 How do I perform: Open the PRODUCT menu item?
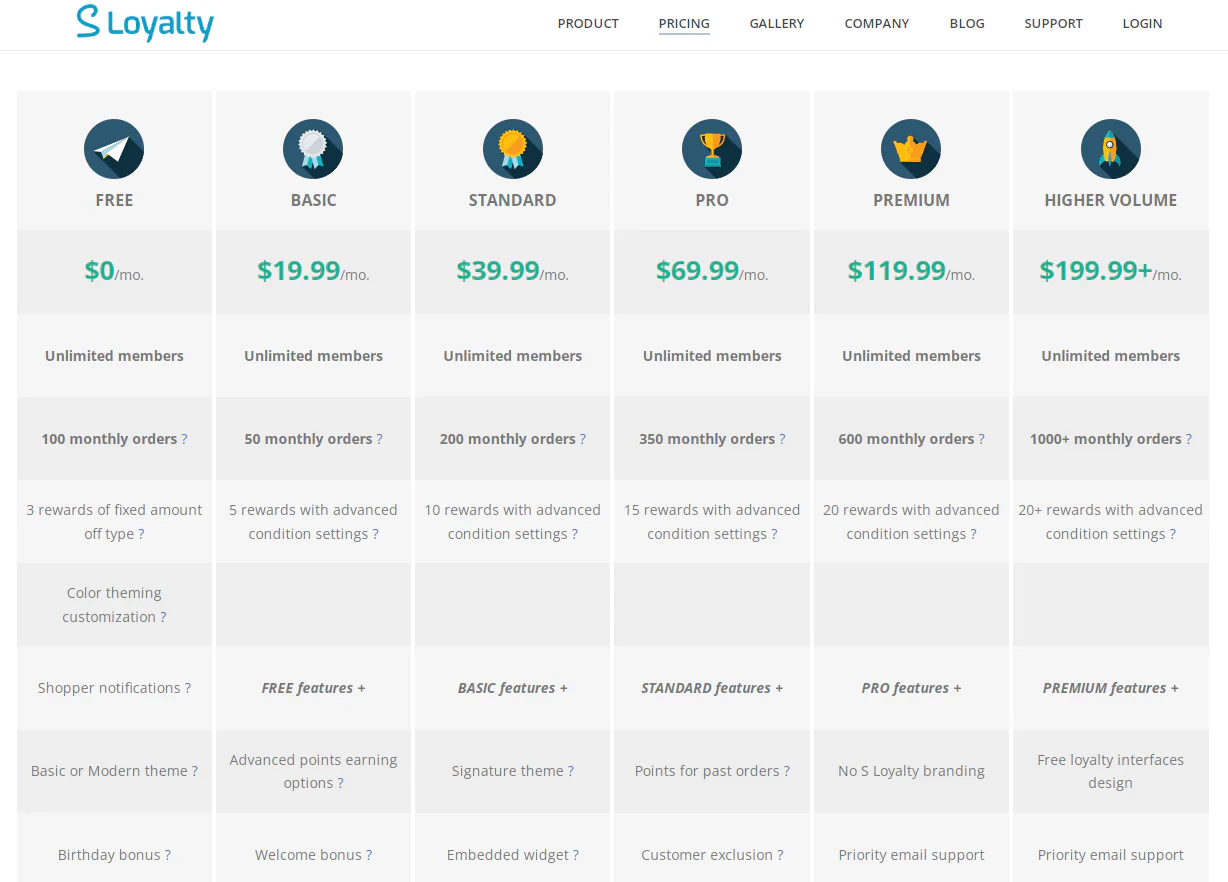click(588, 23)
